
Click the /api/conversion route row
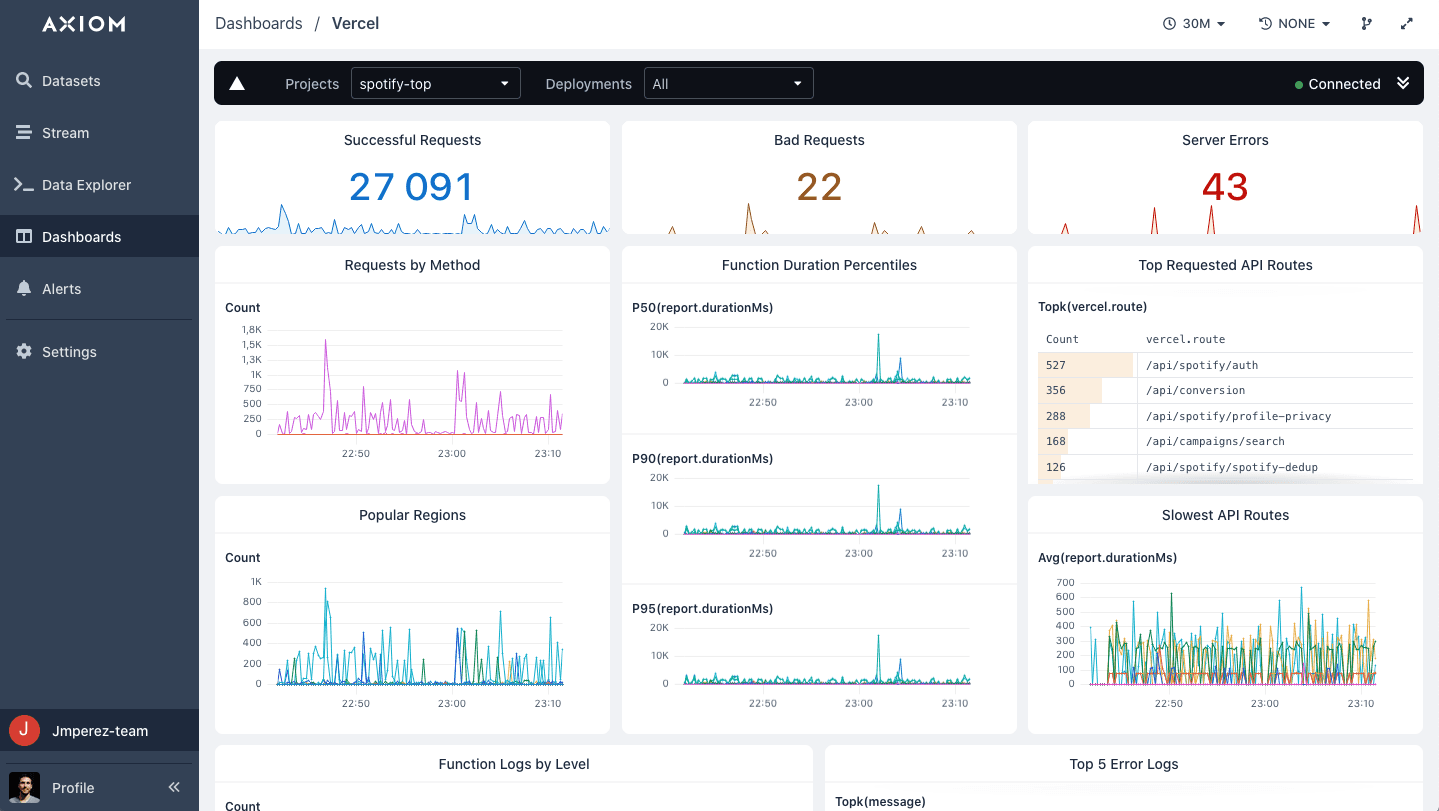click(x=1225, y=391)
